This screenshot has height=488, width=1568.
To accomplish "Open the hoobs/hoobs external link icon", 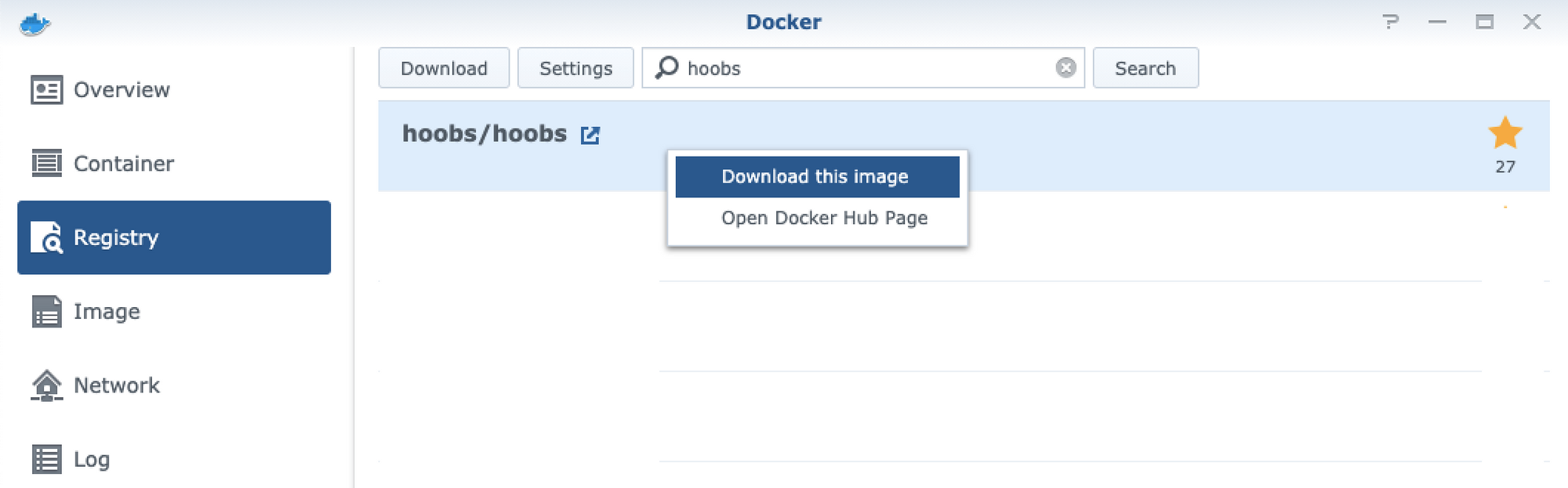I will tap(590, 135).
